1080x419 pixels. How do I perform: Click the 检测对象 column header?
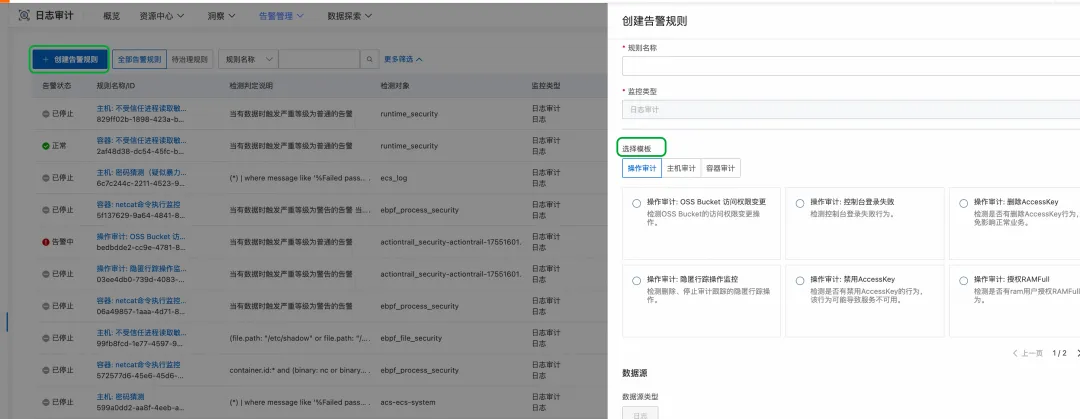click(397, 86)
